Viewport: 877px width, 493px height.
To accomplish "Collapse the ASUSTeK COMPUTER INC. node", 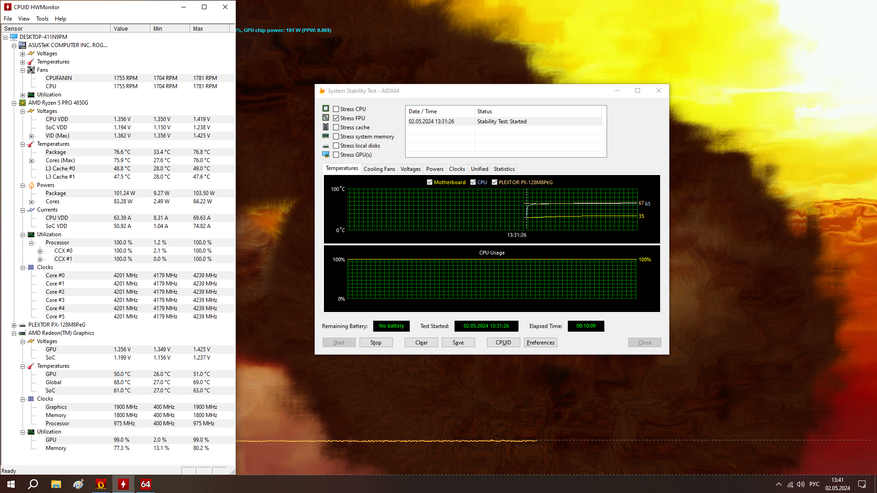I will (x=14, y=45).
